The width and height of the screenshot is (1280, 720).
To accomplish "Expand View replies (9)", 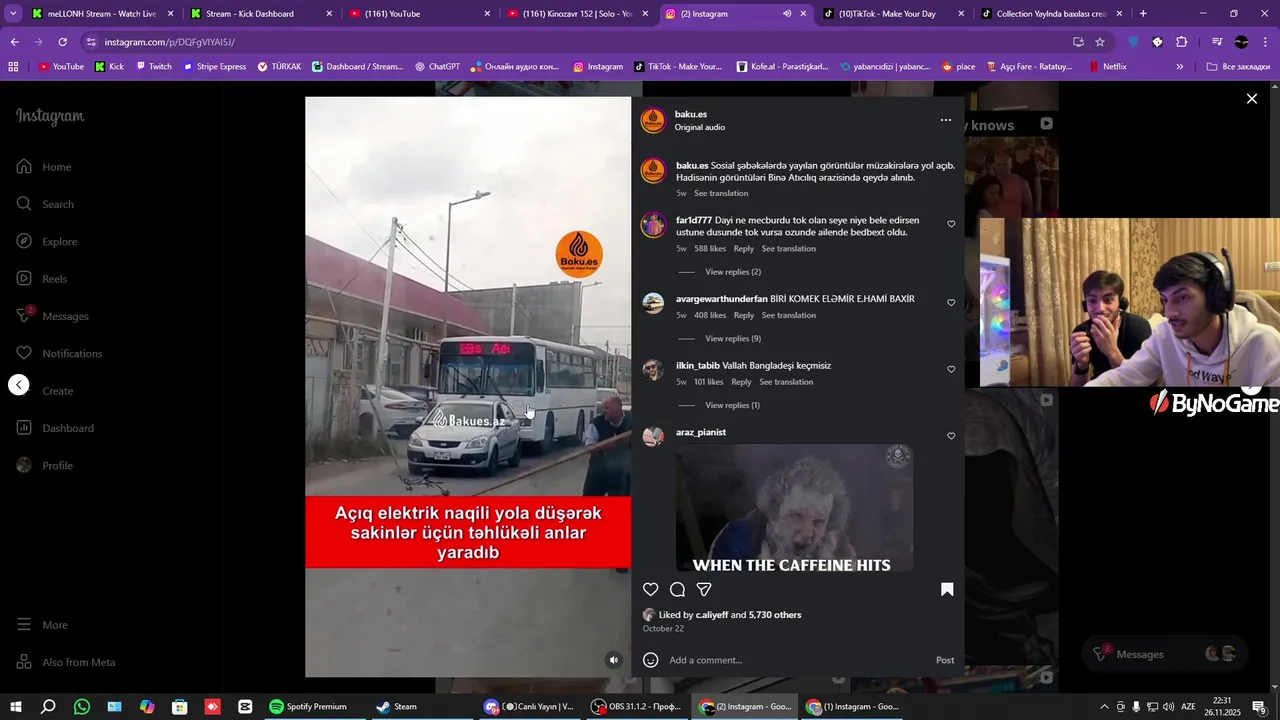I will point(733,339).
